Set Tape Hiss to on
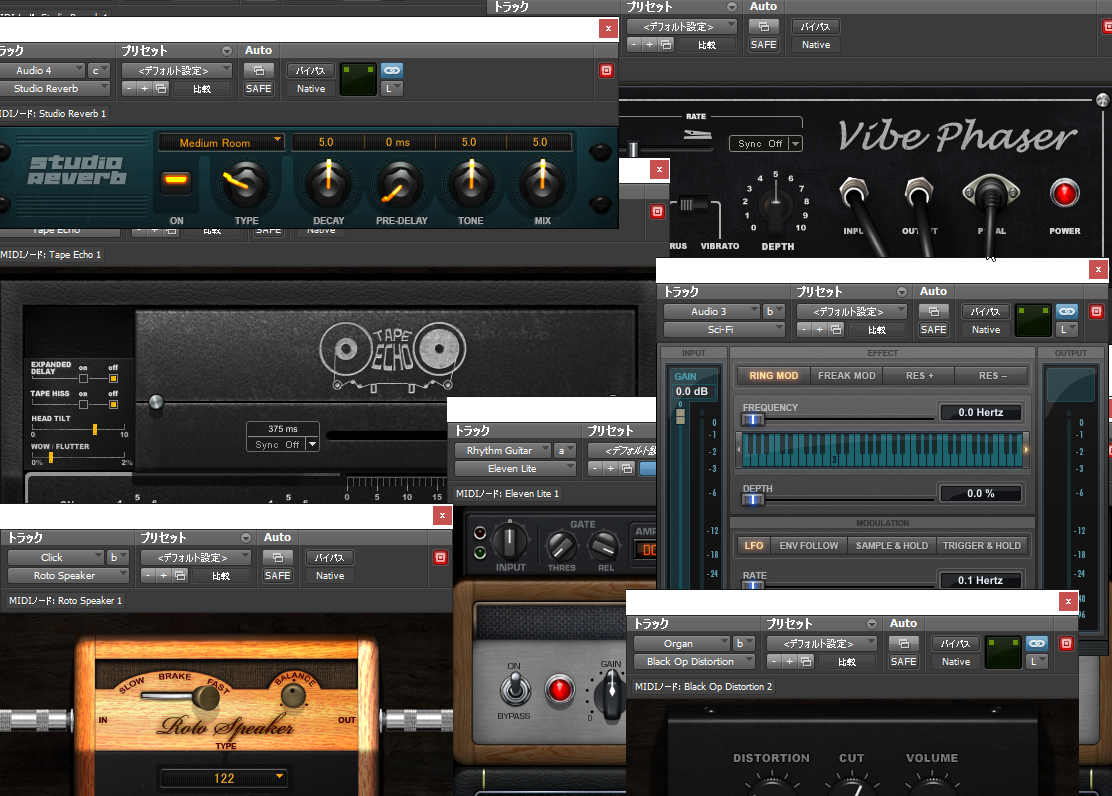Viewport: 1112px width, 796px height. tap(83, 404)
